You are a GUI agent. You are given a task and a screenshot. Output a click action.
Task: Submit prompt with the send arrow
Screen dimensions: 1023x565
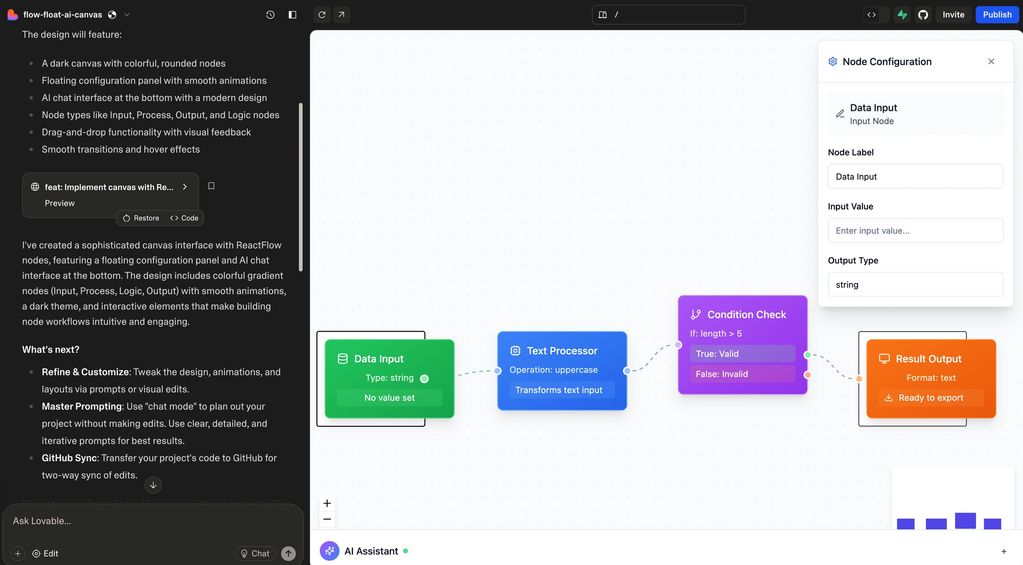(288, 553)
